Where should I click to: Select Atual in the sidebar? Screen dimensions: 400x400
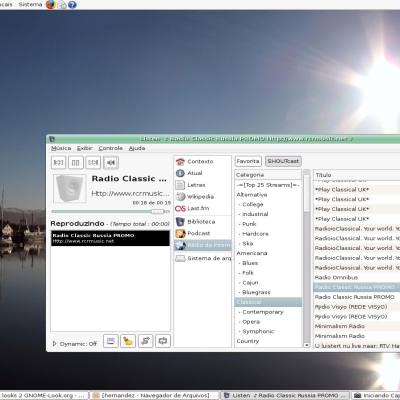click(x=203, y=173)
